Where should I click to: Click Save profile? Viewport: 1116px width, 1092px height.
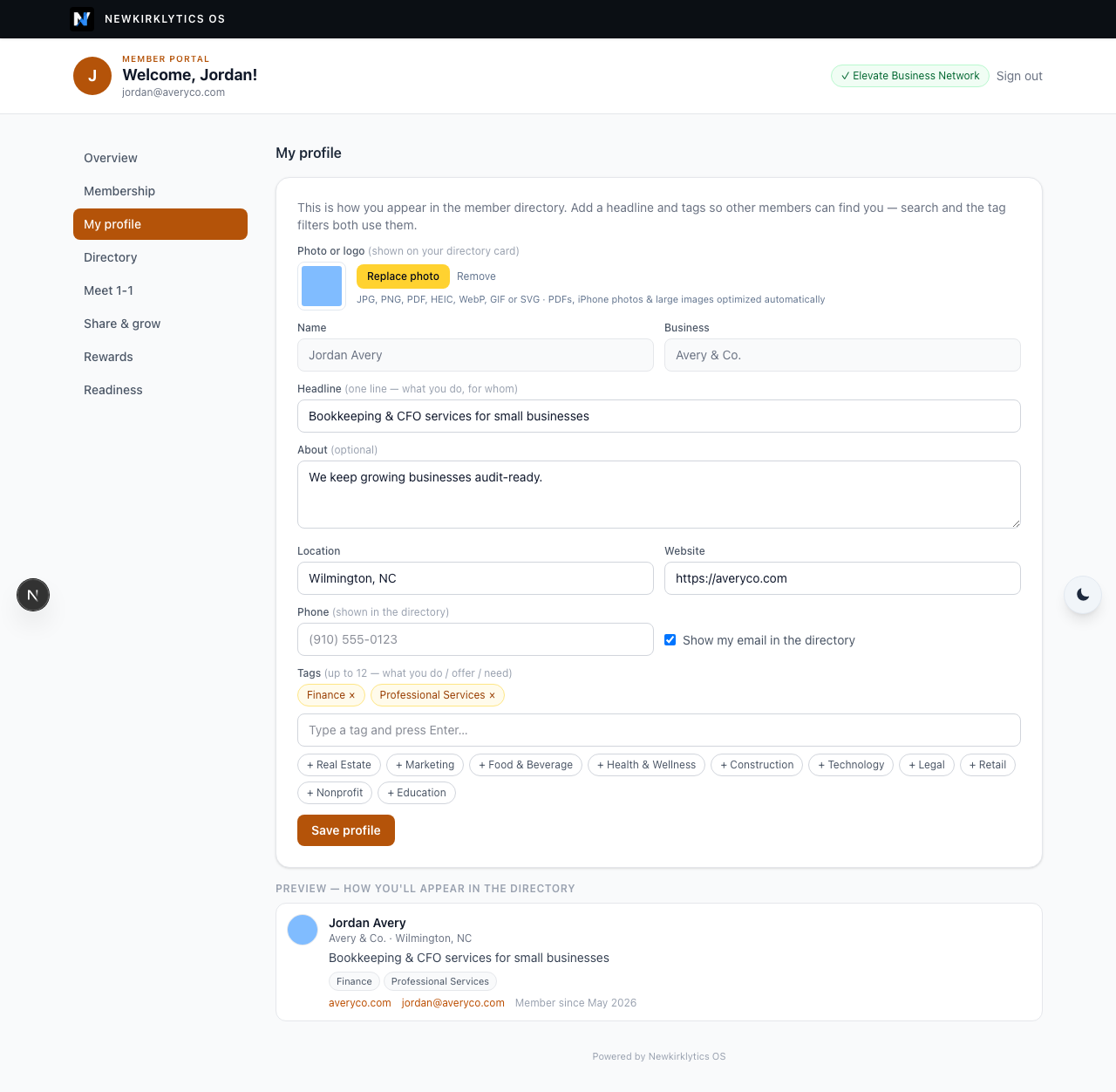point(346,830)
